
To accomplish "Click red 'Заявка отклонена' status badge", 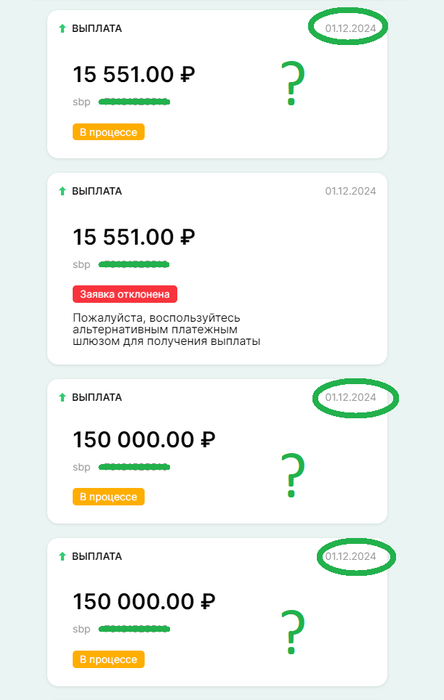I will [x=125, y=294].
